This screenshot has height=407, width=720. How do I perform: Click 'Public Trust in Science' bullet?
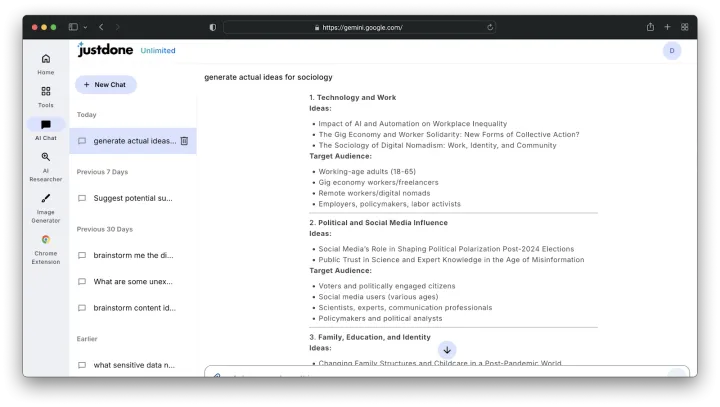click(451, 260)
